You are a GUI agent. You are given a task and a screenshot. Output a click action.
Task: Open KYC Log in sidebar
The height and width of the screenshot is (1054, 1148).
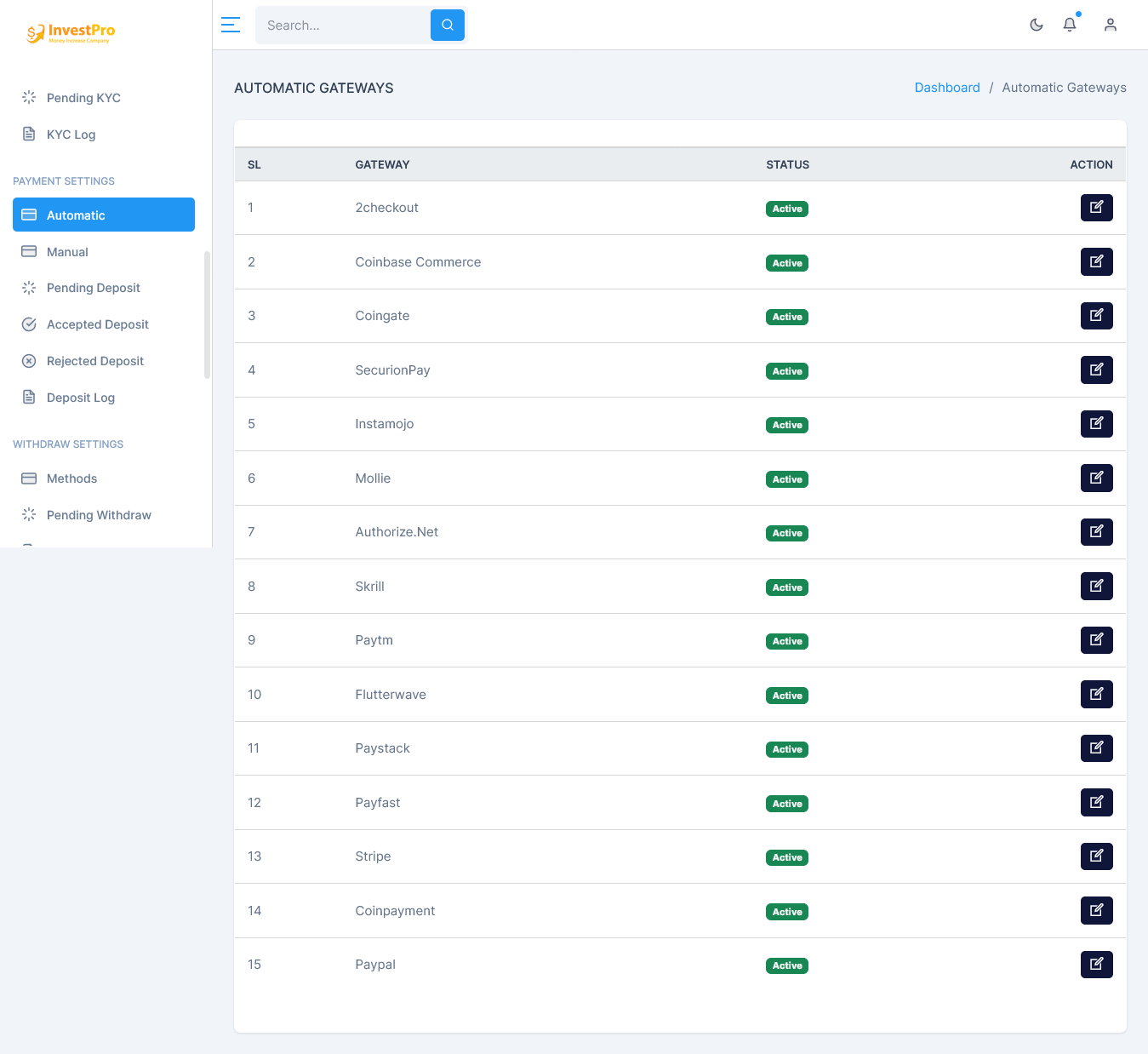pos(104,135)
